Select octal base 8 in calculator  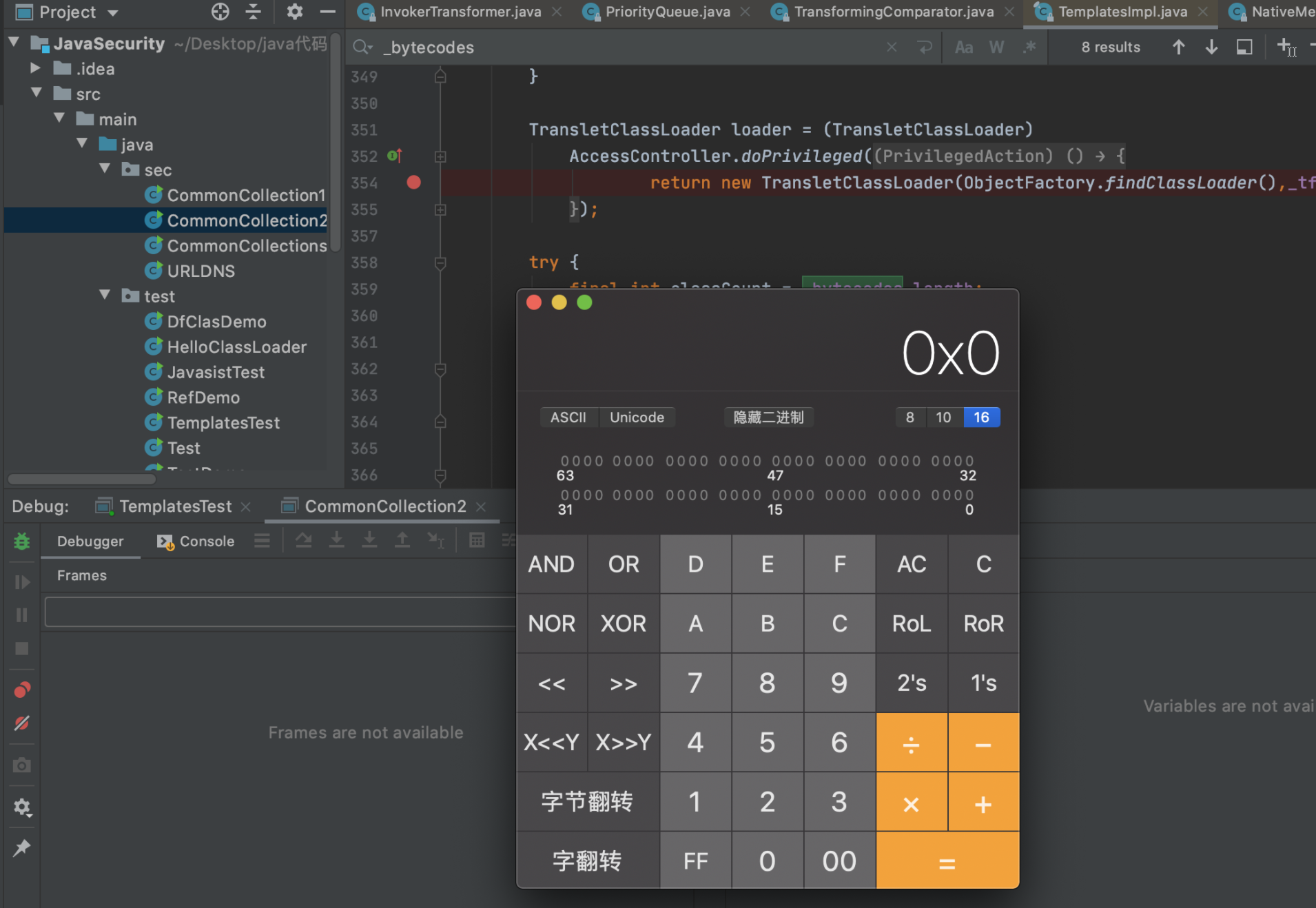click(x=910, y=417)
